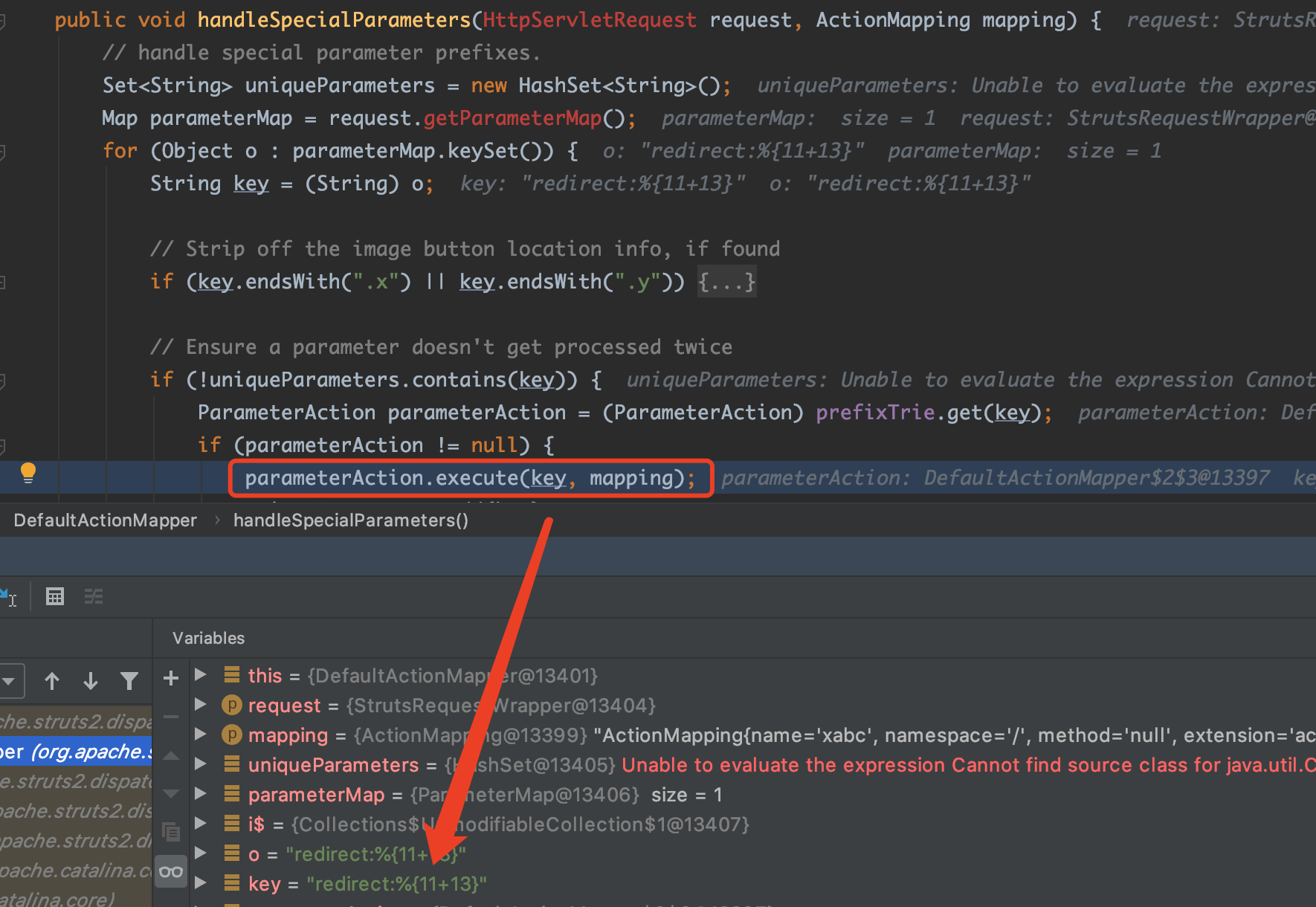Click 'Strip off the image button' comment
The height and width of the screenshot is (907, 1316).
(465, 249)
